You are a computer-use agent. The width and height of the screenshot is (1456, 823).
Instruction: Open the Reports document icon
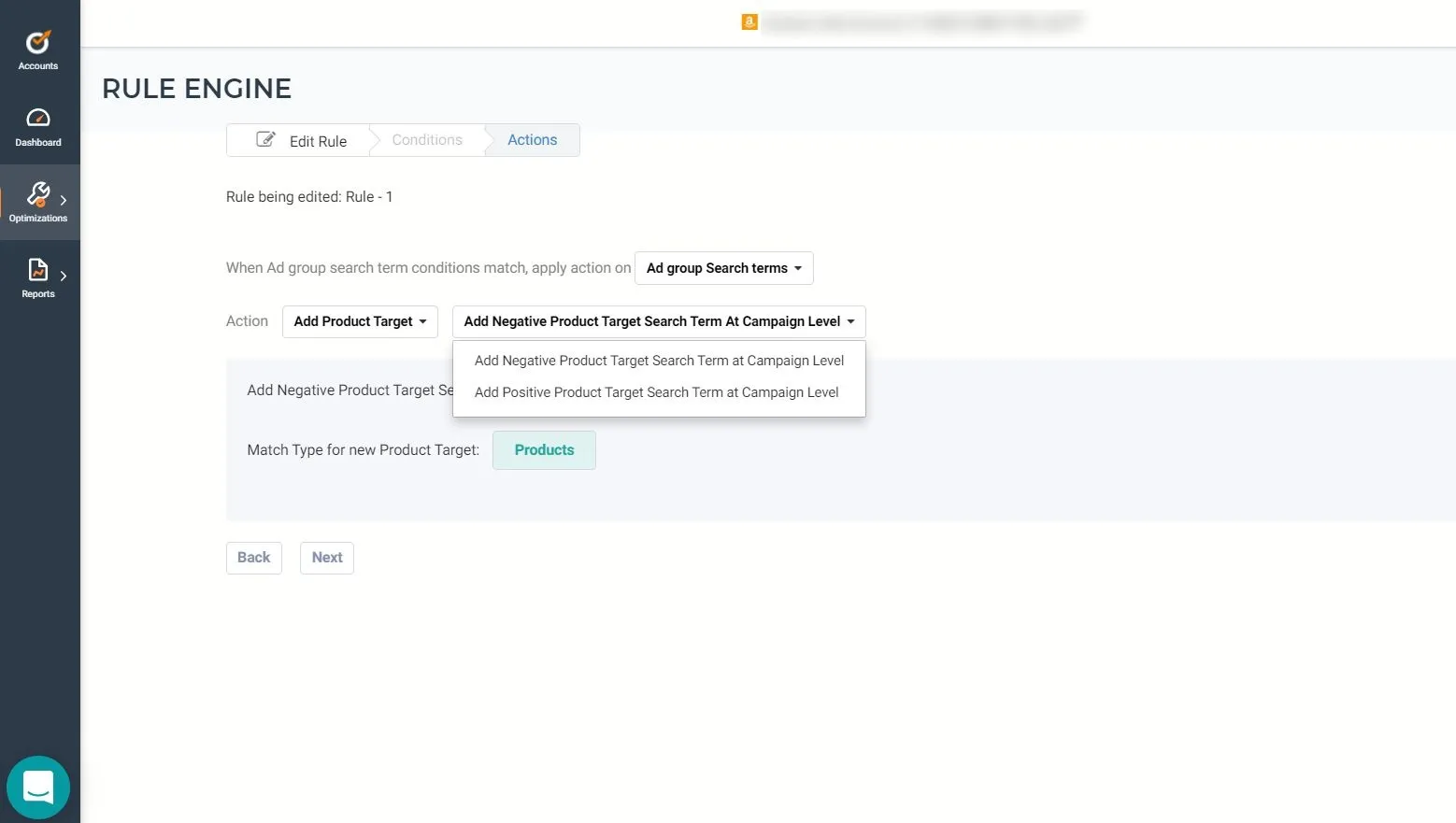pyautogui.click(x=38, y=270)
